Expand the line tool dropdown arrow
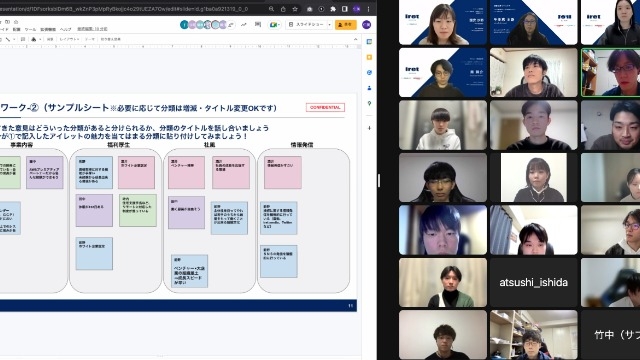Image resolution: width=640 pixels, height=360 pixels. 14,39
